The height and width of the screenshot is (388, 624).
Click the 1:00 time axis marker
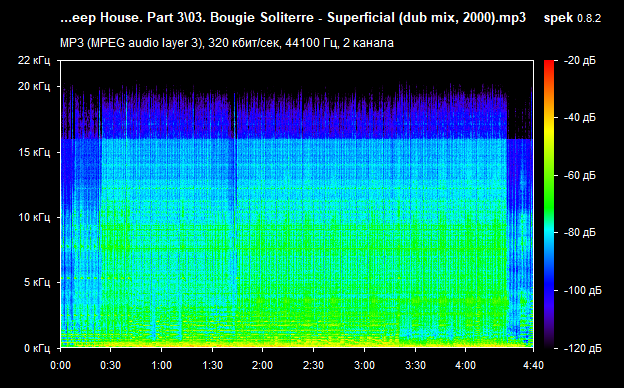point(161,365)
